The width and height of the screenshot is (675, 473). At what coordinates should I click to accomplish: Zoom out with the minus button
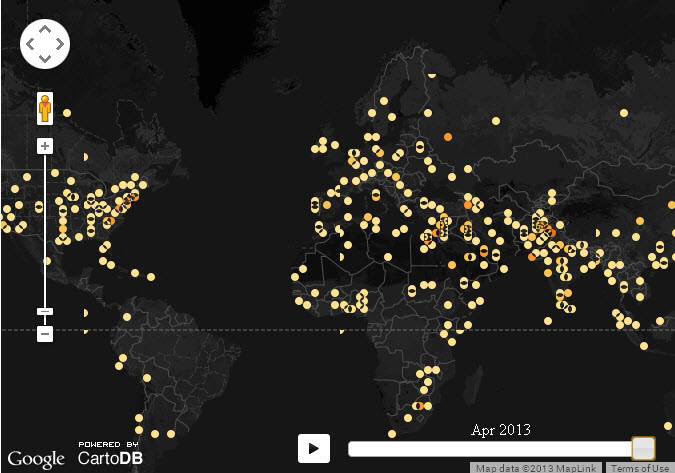coord(45,333)
